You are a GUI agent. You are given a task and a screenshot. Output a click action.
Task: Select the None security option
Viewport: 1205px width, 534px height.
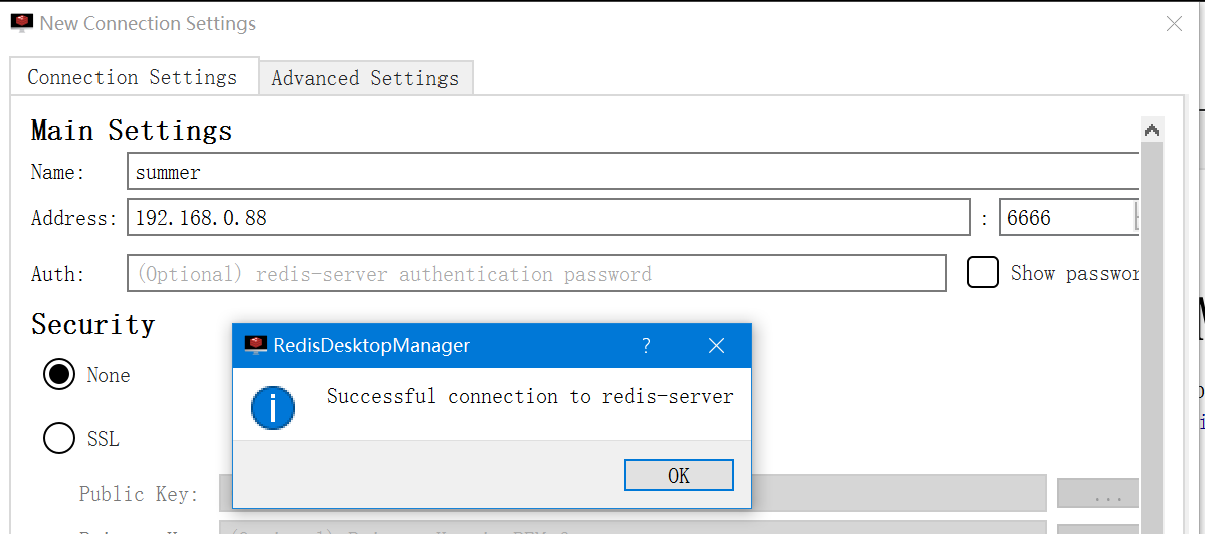(59, 375)
